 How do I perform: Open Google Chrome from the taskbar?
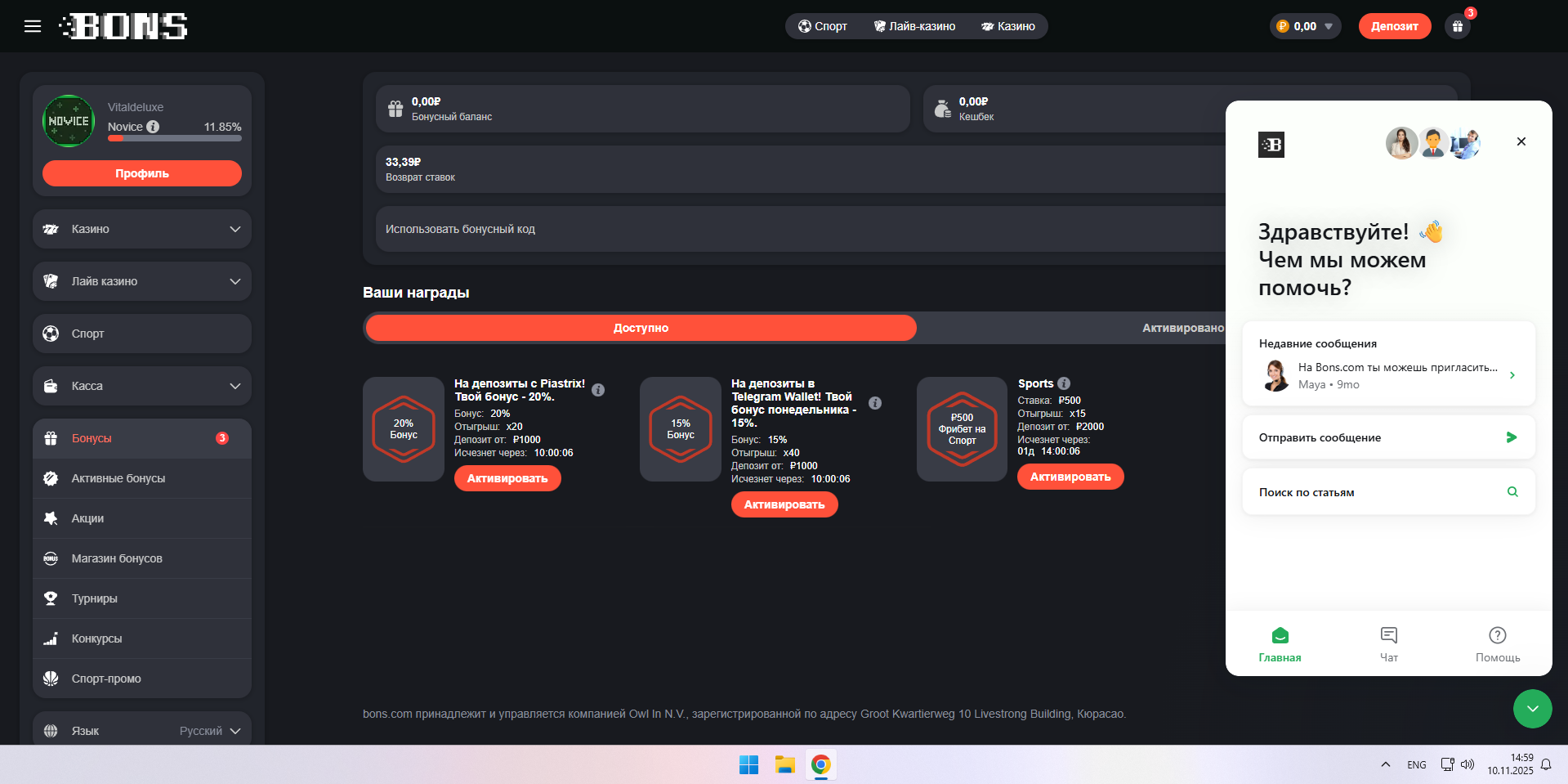(821, 764)
